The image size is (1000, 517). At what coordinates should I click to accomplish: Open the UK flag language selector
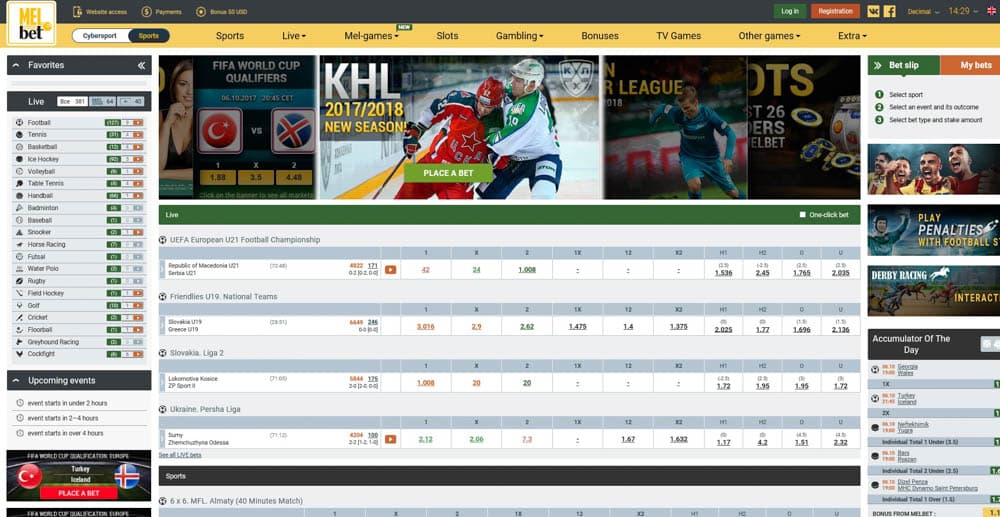[992, 11]
